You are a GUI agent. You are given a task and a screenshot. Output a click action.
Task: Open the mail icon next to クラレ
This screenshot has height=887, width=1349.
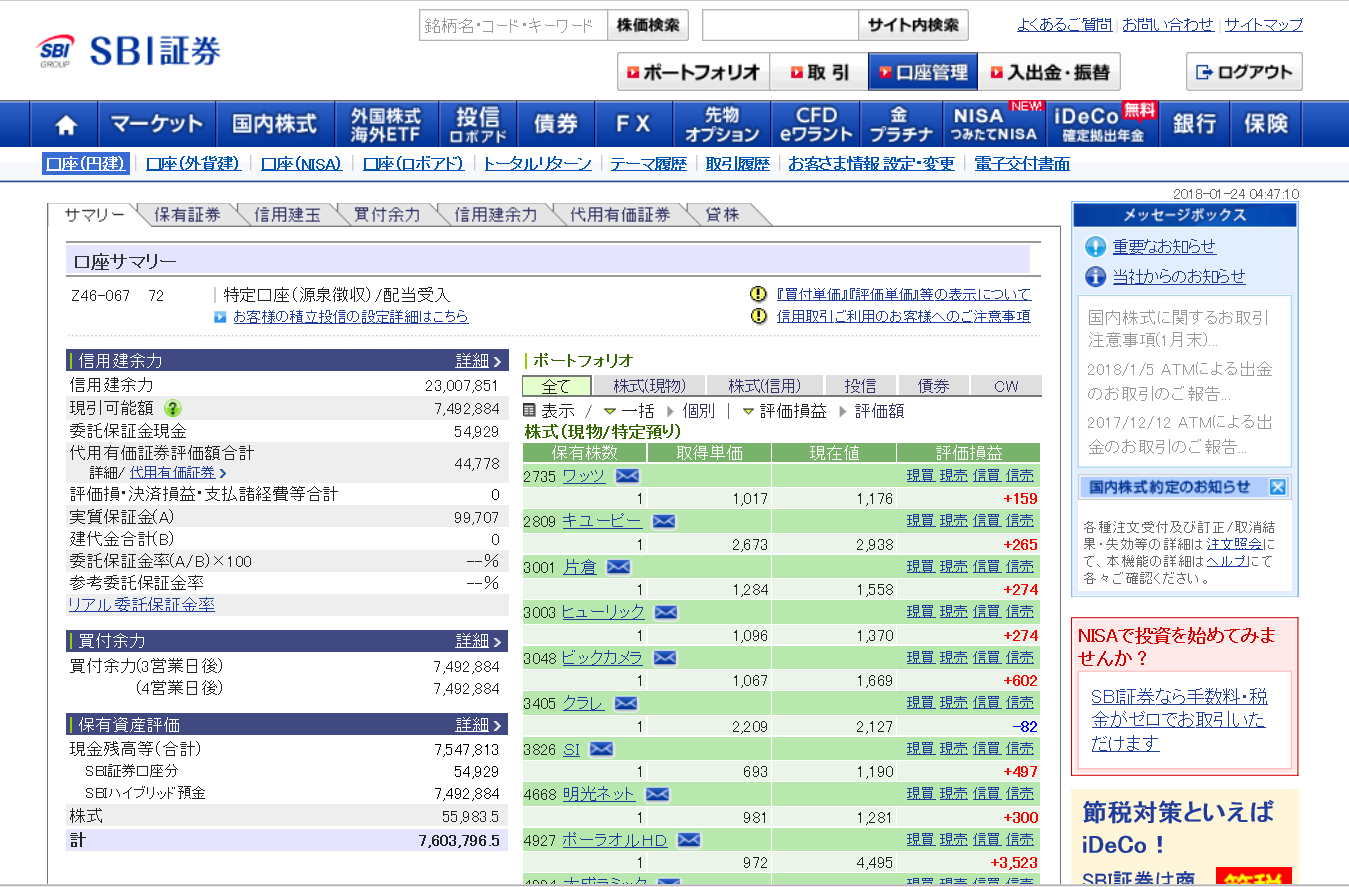coord(625,703)
